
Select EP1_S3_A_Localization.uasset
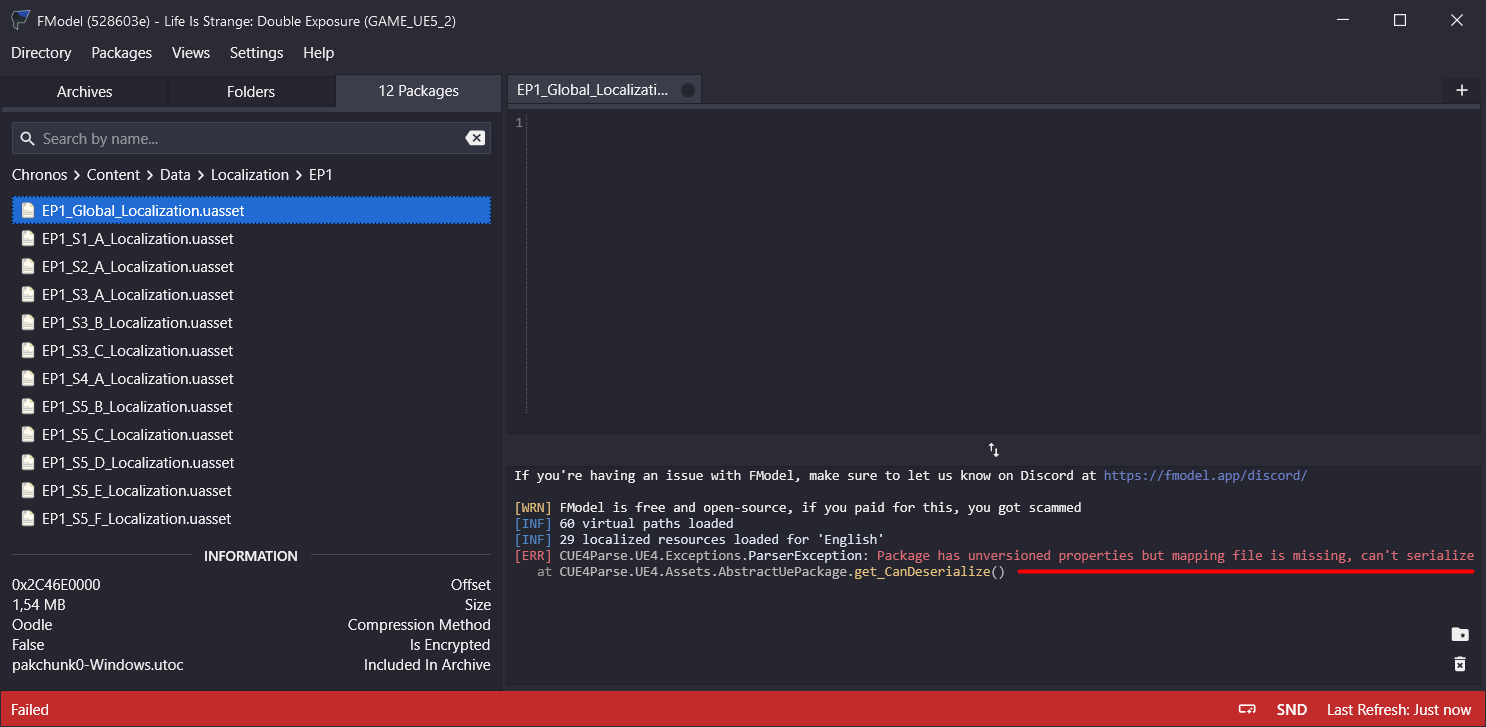pyautogui.click(x=251, y=295)
